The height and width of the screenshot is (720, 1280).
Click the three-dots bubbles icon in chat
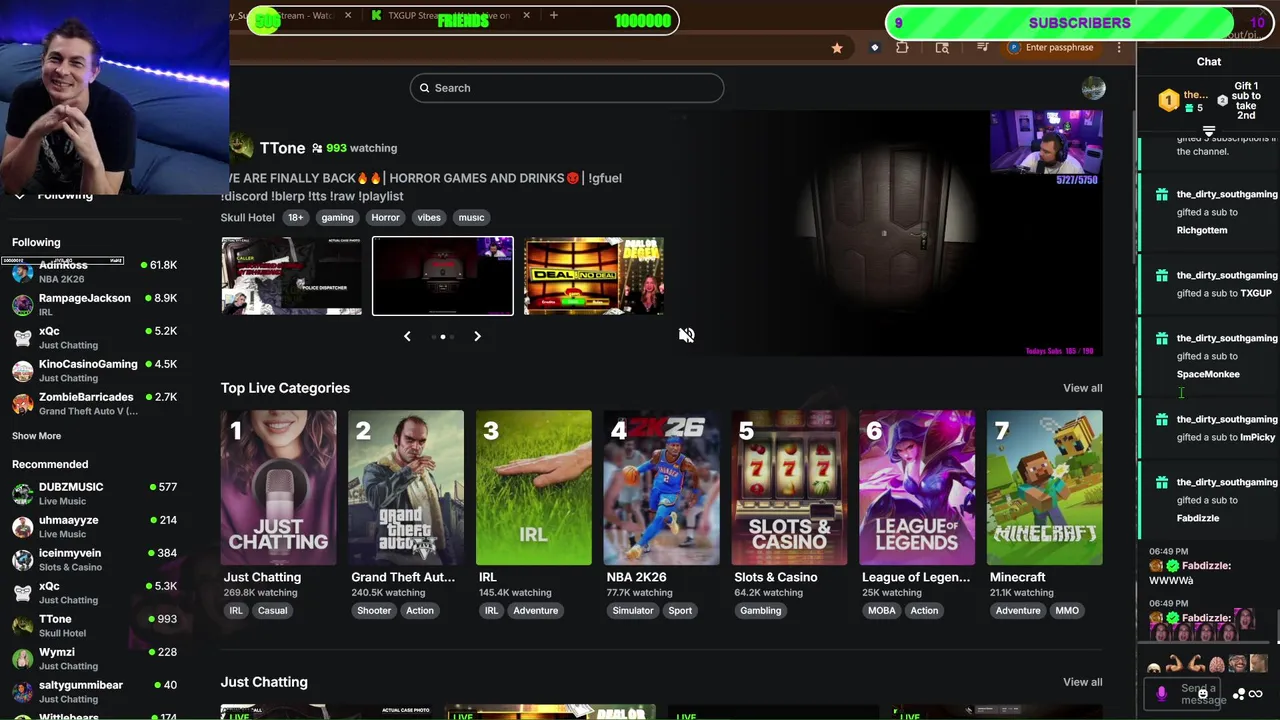(1239, 694)
